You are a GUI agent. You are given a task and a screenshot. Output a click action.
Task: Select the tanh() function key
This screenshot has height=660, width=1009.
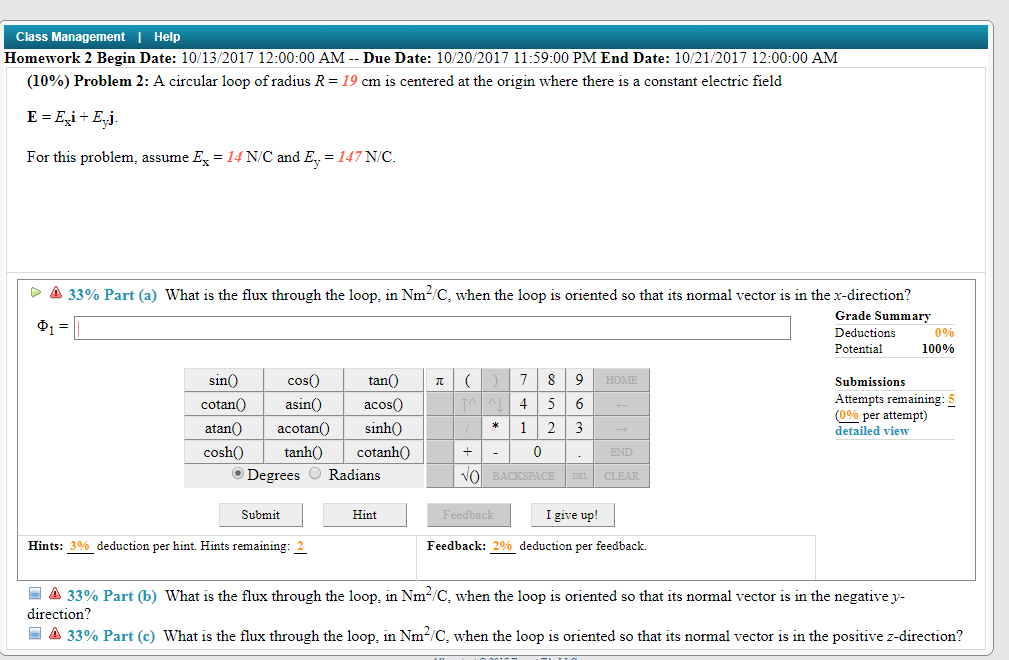click(x=302, y=451)
